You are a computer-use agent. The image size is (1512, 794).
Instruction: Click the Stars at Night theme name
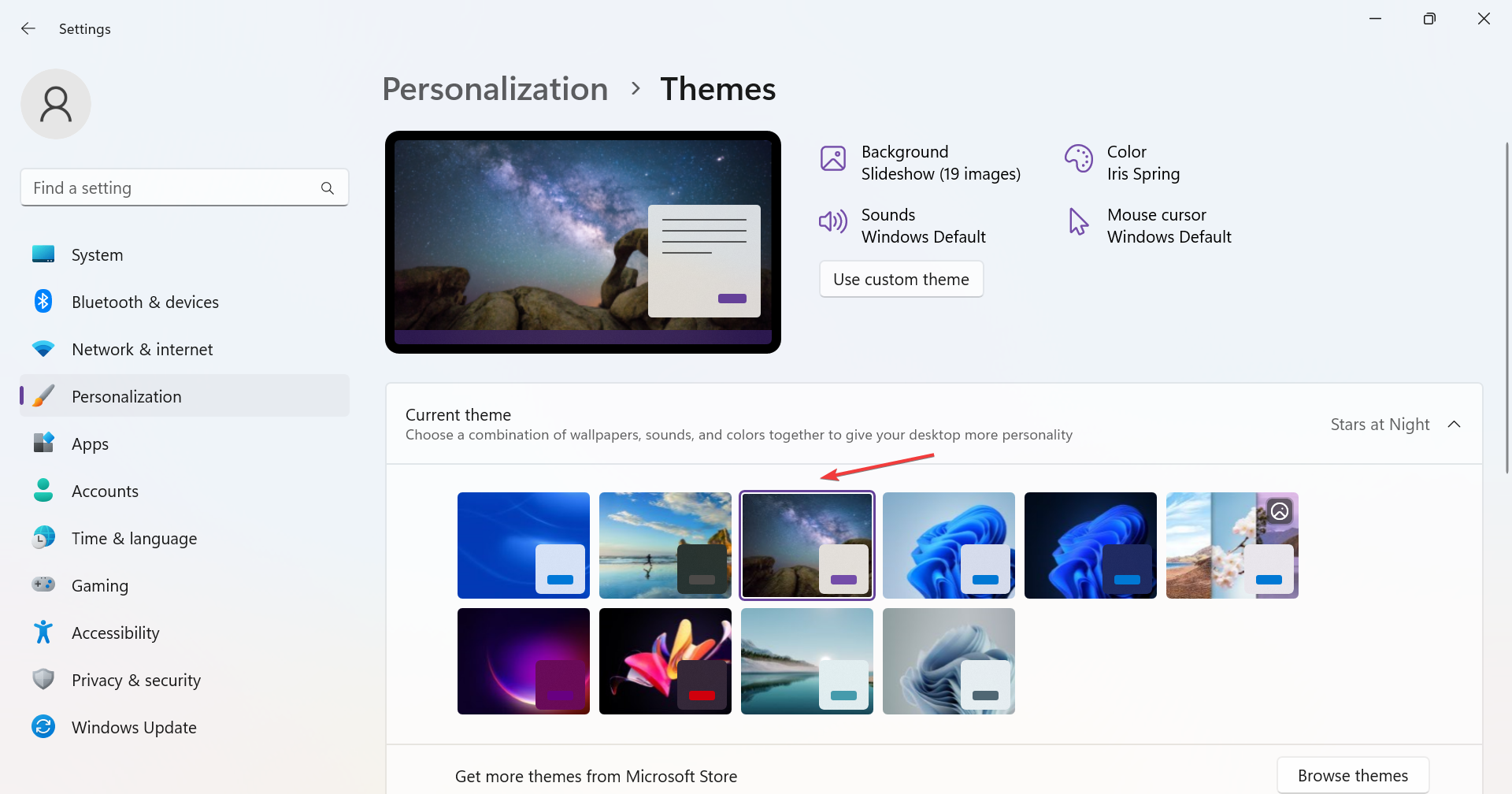[x=1380, y=424]
